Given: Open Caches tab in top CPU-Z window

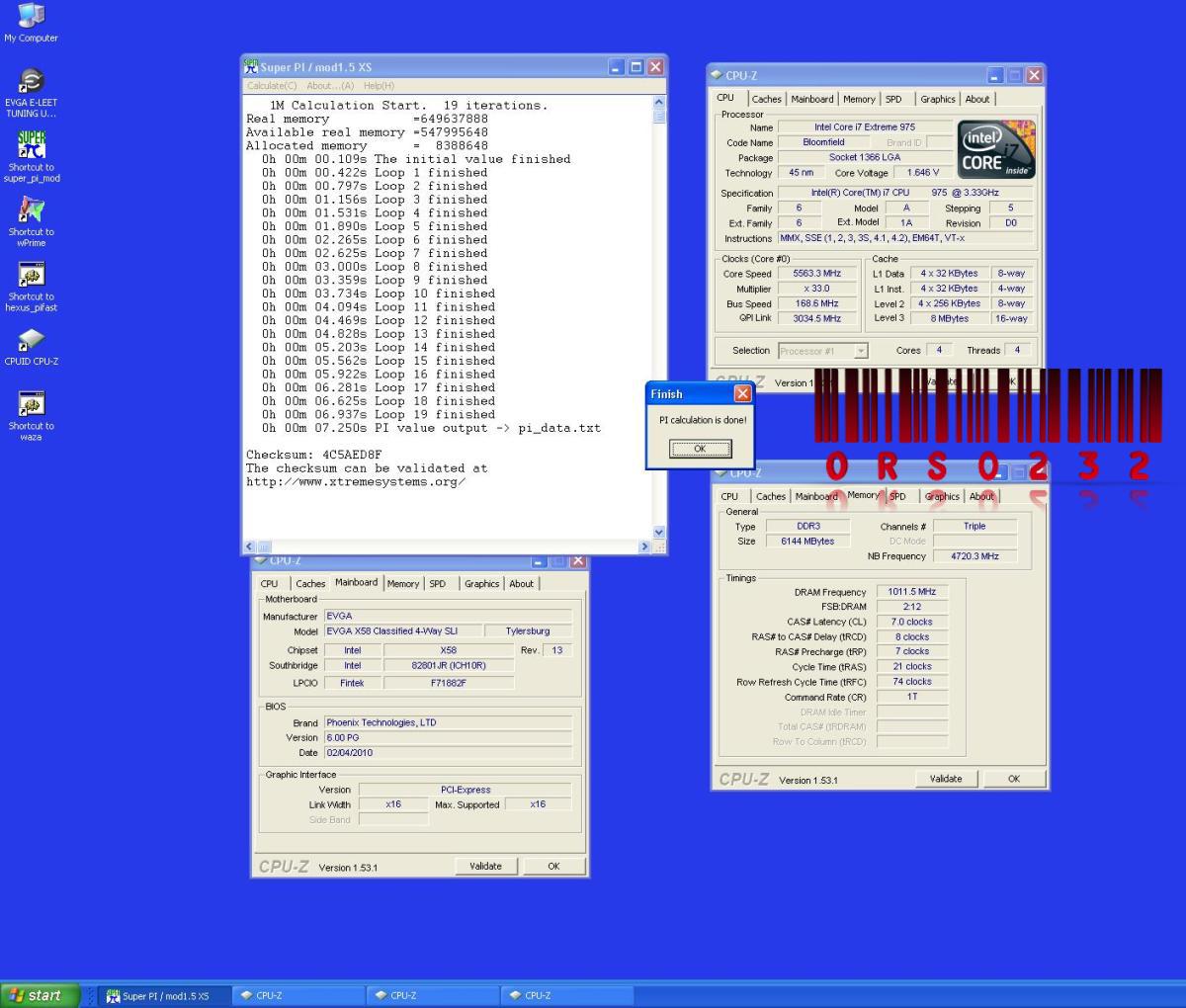Looking at the screenshot, I should 766,99.
